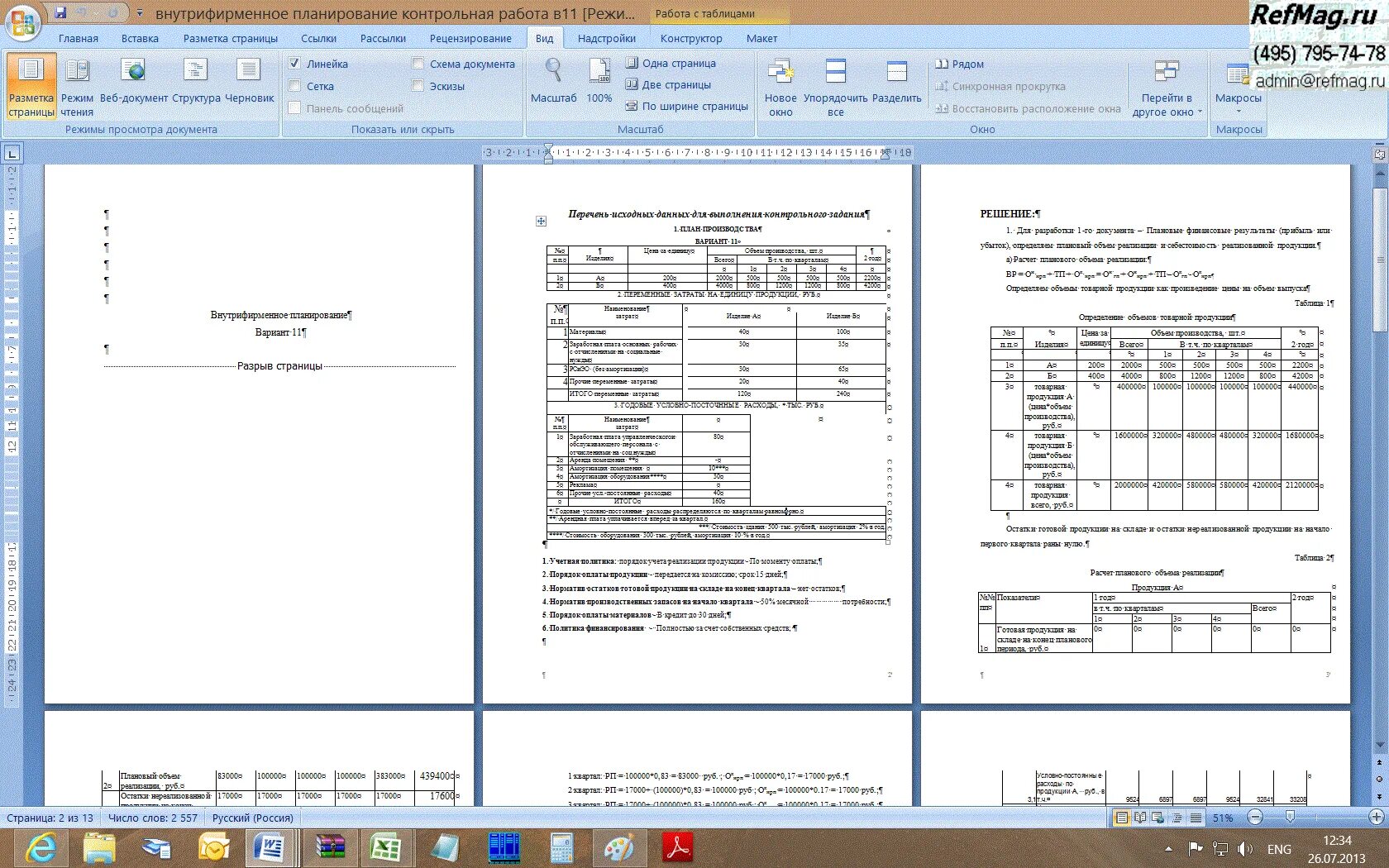Switch to Reading mode (Режим чтения)

tap(77, 87)
